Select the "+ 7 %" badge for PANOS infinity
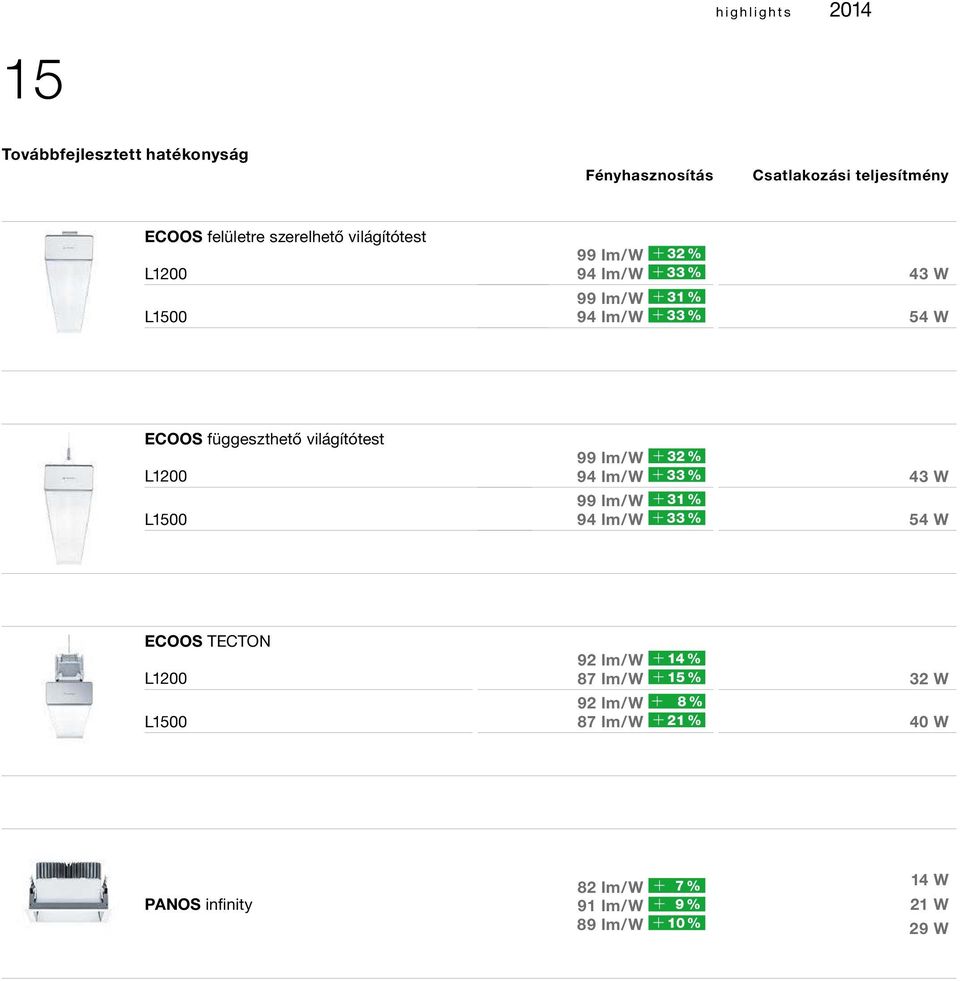Screen dimensions: 960x981 tap(677, 885)
